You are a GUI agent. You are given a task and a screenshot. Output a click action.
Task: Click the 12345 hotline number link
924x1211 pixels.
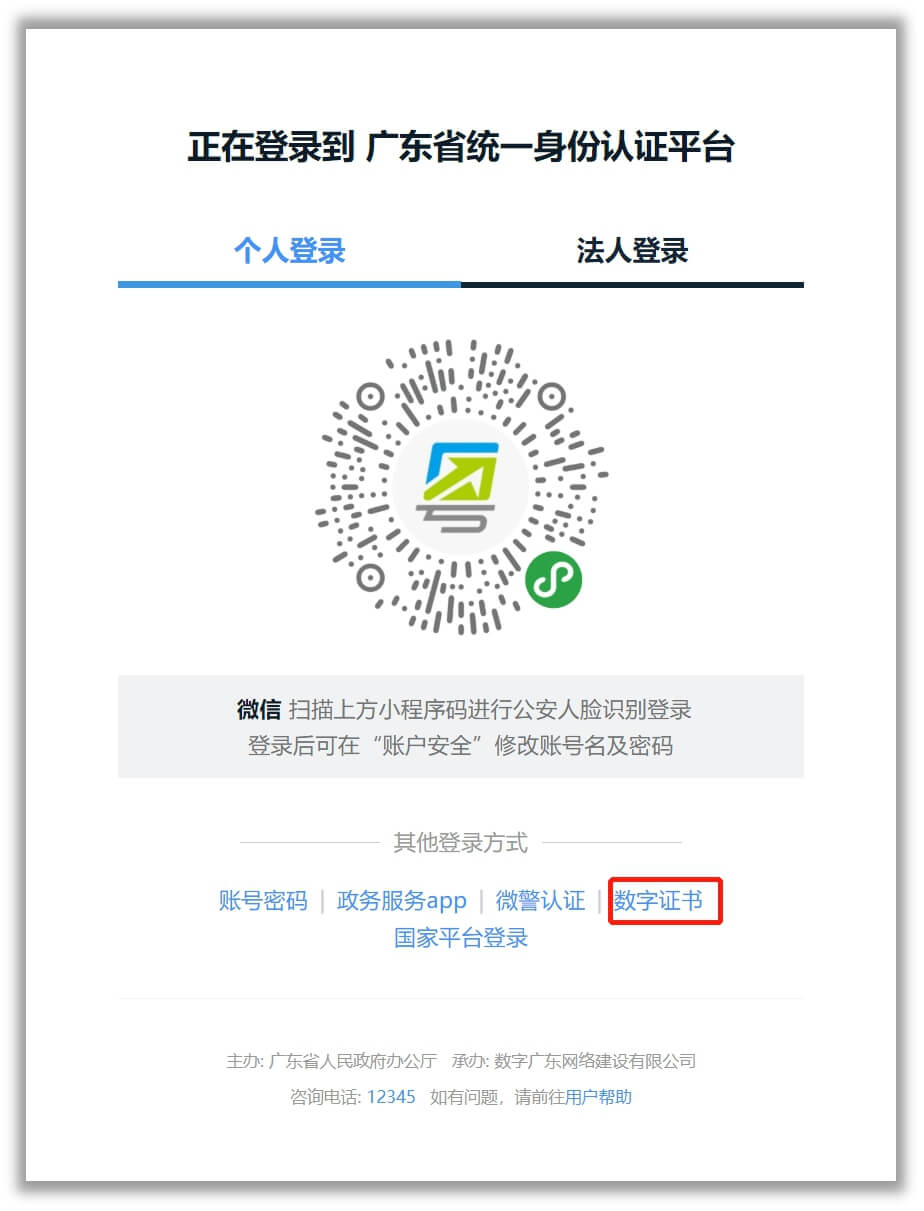pyautogui.click(x=391, y=1097)
